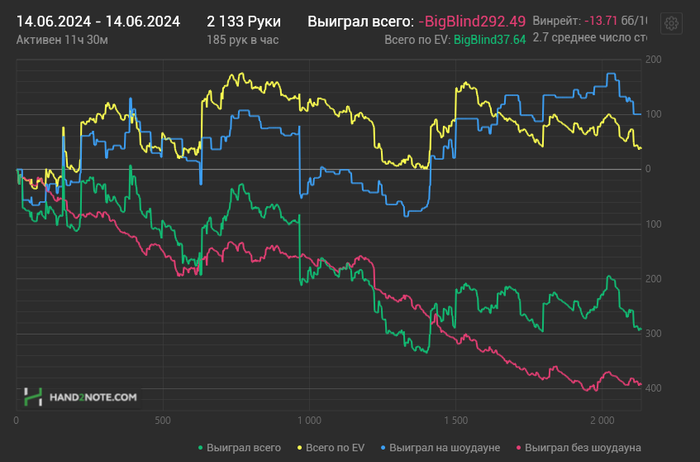Click the x-axis label '1 500'

[456, 420]
